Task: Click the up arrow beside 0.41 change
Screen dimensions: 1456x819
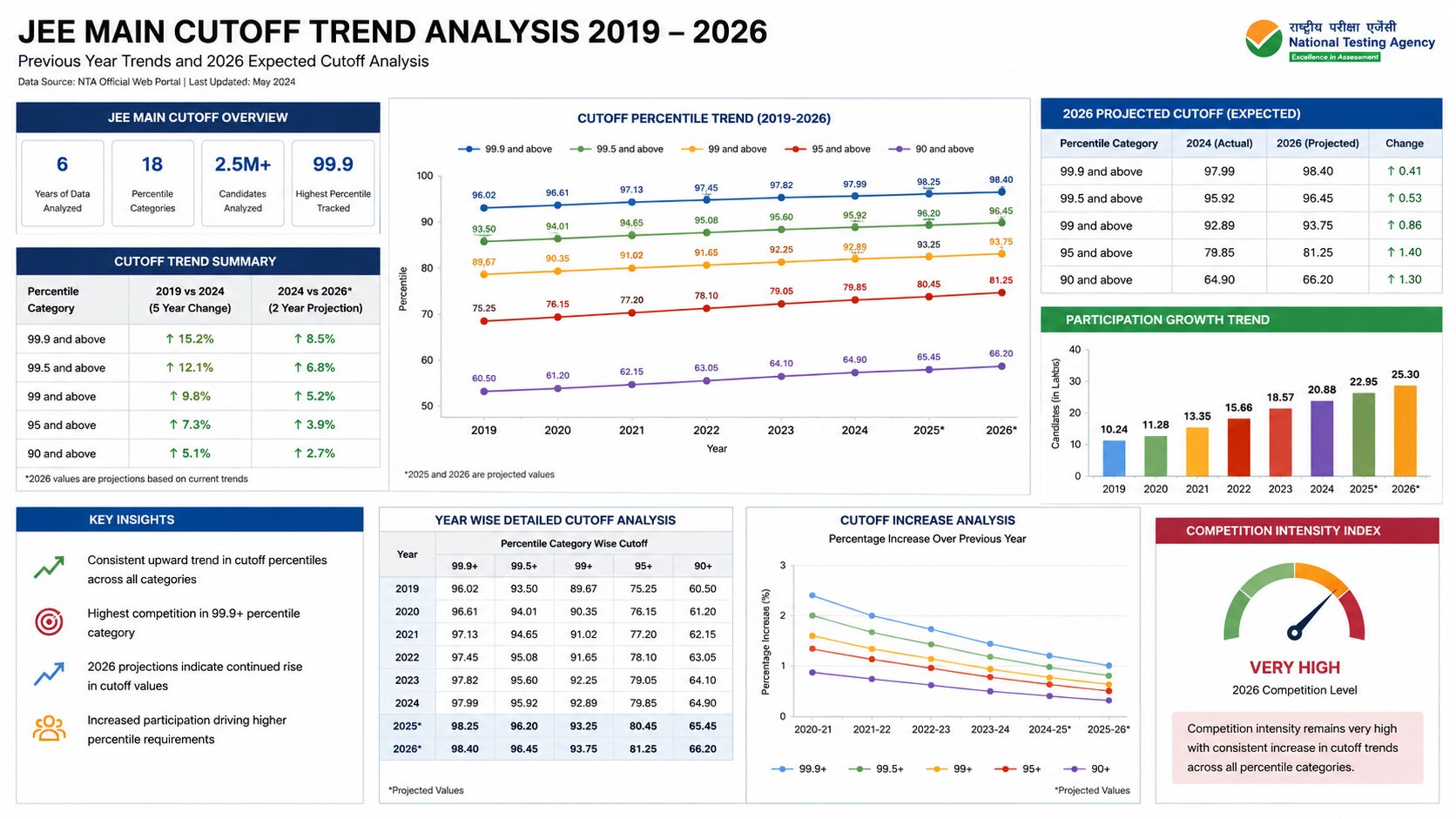Action: point(1391,171)
